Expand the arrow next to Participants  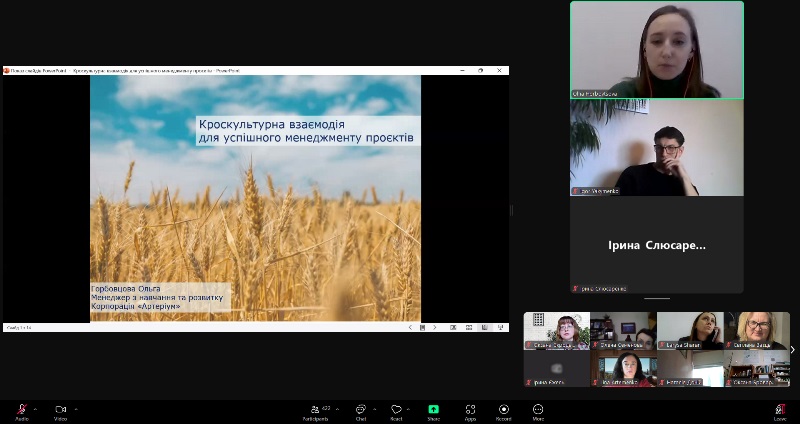339,408
